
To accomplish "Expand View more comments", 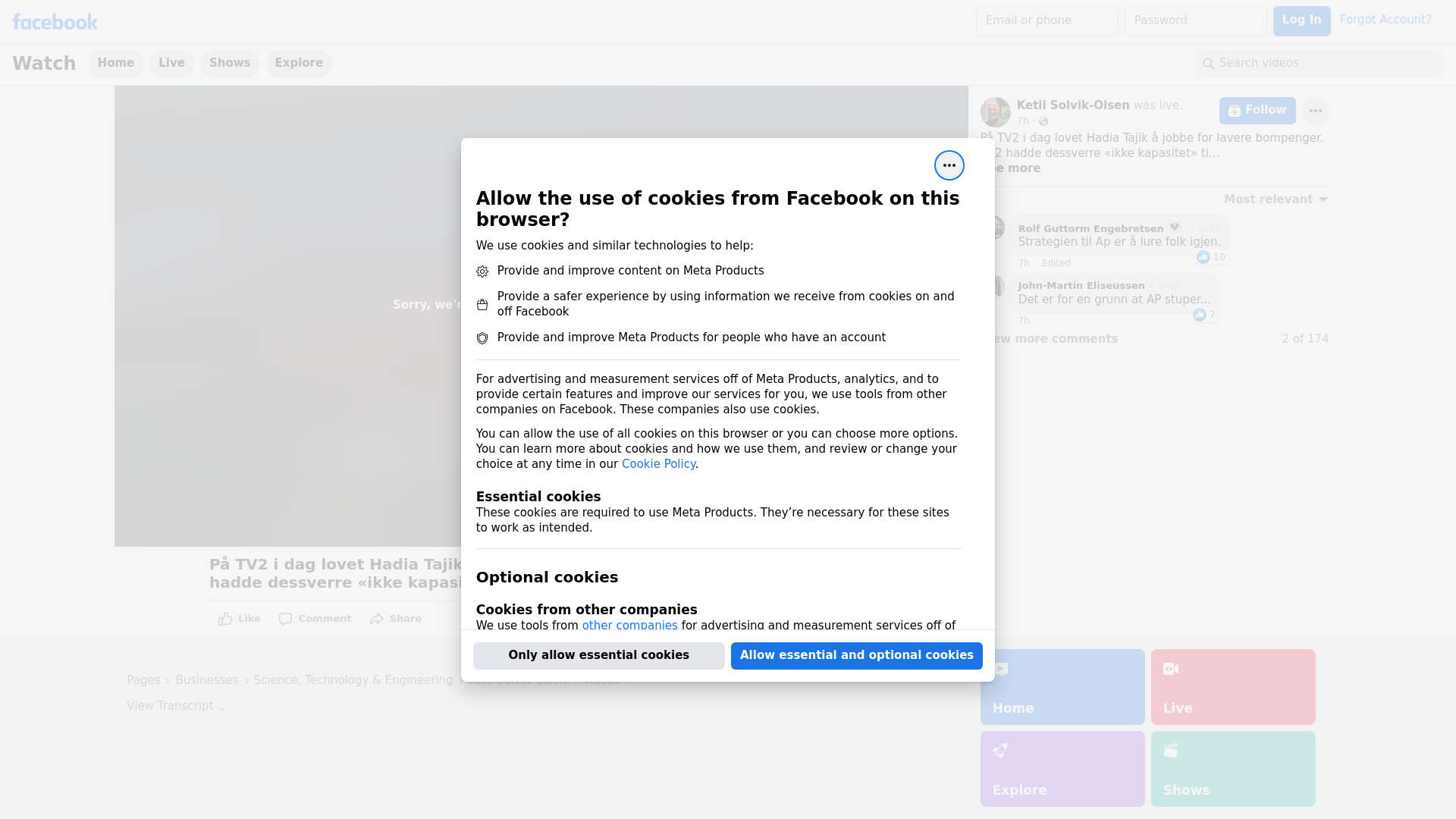I will tap(1050, 339).
